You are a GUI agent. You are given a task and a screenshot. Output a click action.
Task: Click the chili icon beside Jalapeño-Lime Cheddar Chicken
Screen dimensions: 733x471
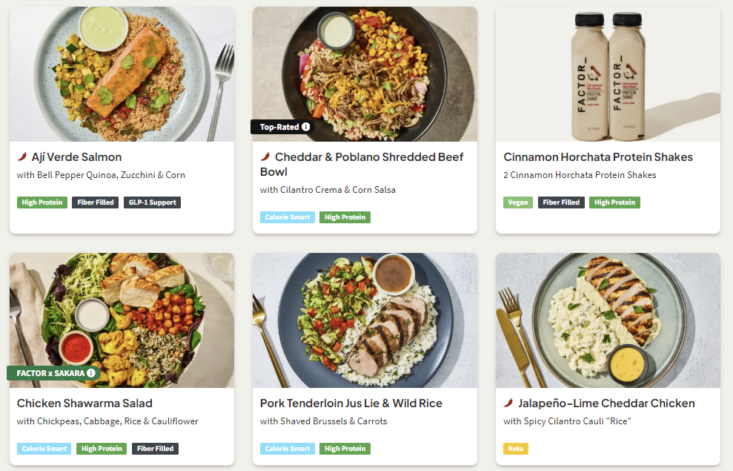[509, 403]
